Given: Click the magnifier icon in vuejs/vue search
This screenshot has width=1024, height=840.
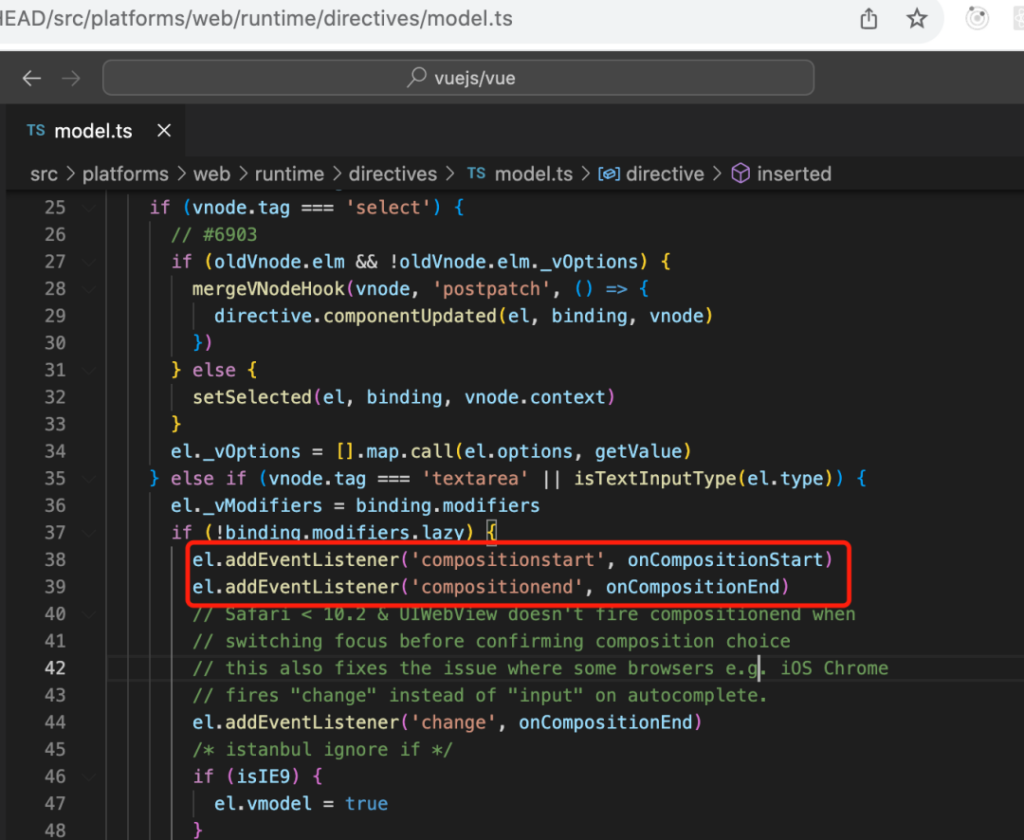Looking at the screenshot, I should pyautogui.click(x=417, y=78).
